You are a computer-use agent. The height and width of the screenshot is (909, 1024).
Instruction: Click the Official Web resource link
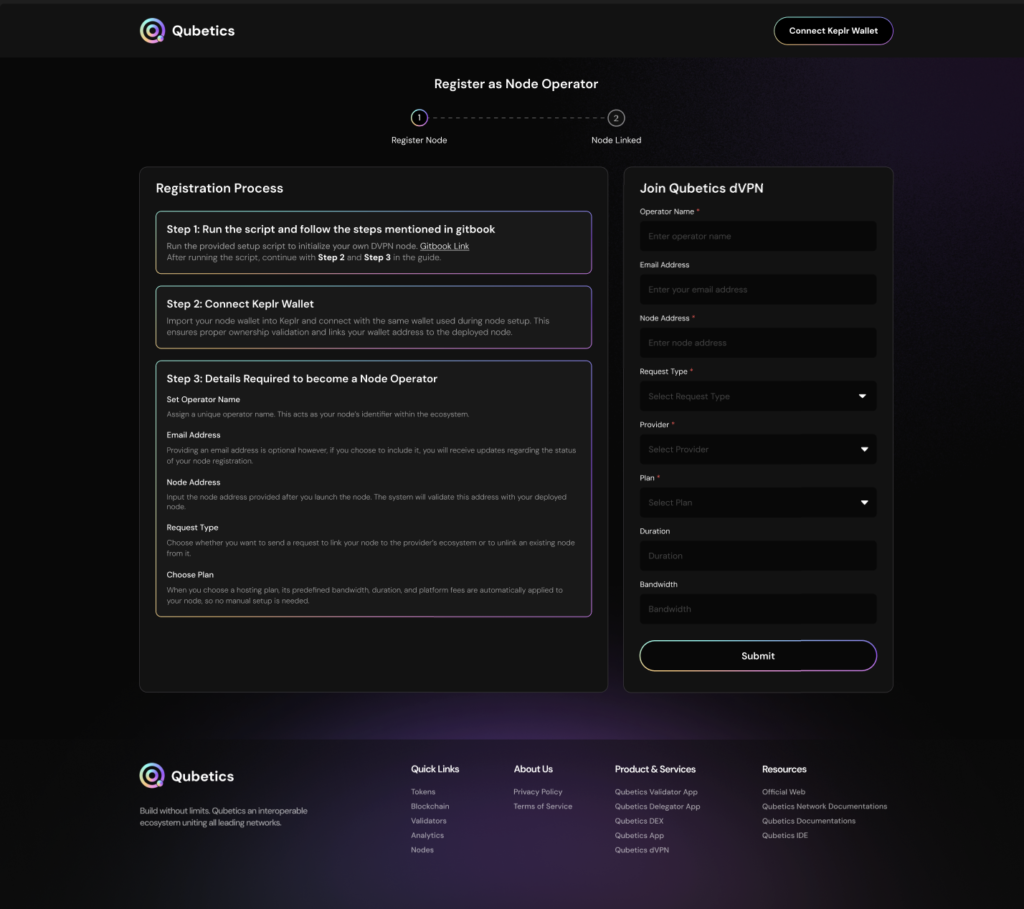(783, 791)
